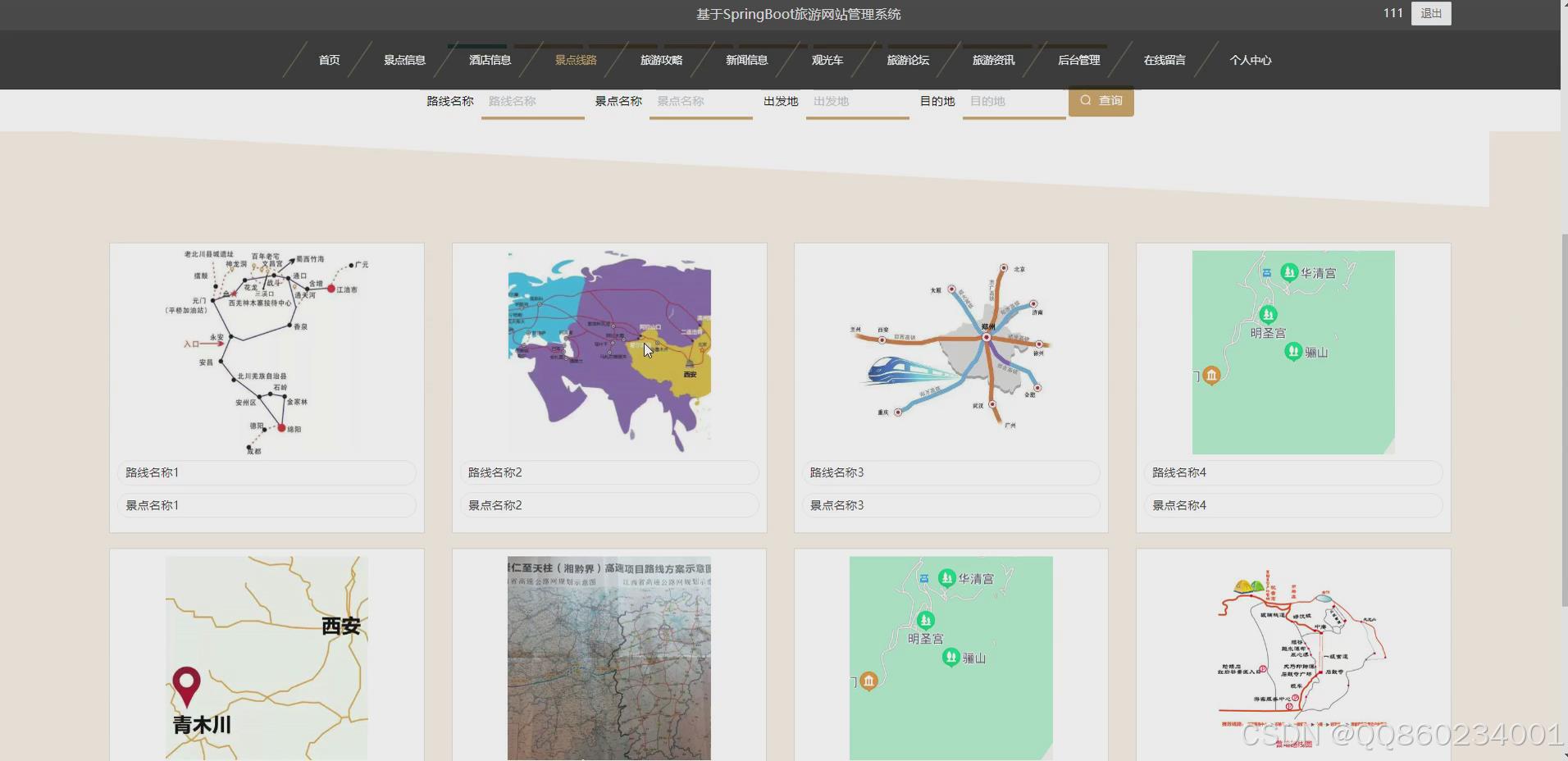Viewport: 1568px width, 761px height.
Task: Click the 路线名称2 label
Action: (x=609, y=472)
